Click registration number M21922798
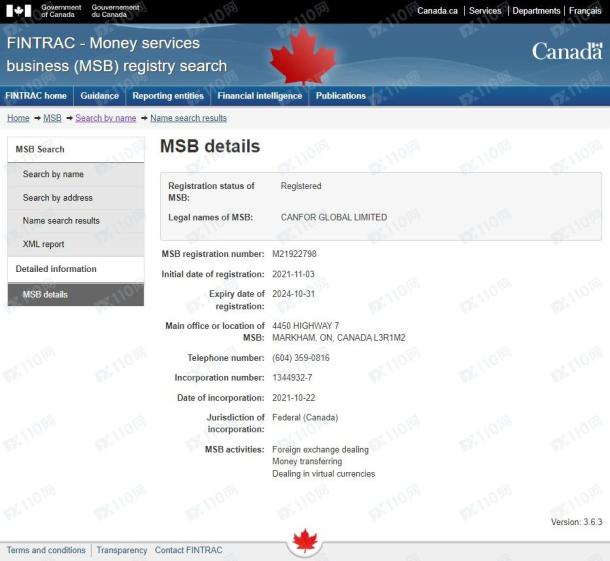Image resolution: width=610 pixels, height=561 pixels. pos(294,254)
